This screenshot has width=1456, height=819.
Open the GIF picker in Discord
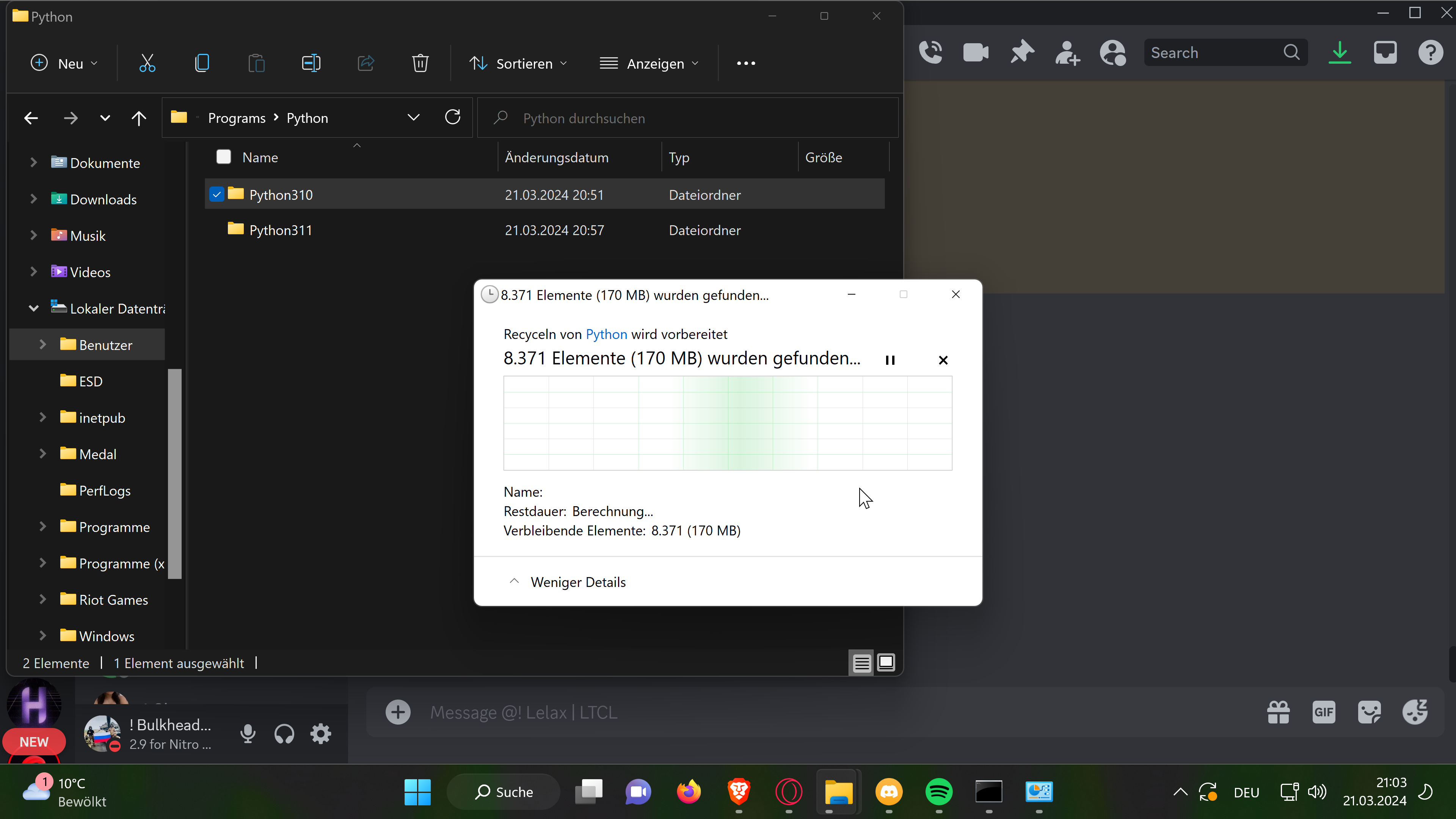pyautogui.click(x=1323, y=712)
